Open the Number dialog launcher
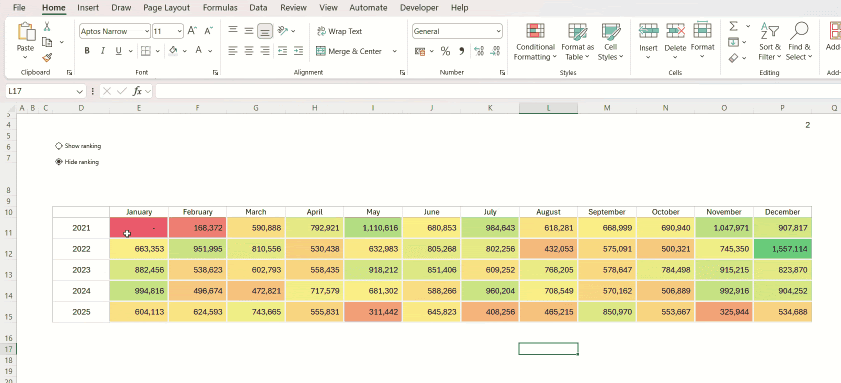Screen dimensions: 841x383 pos(503,72)
